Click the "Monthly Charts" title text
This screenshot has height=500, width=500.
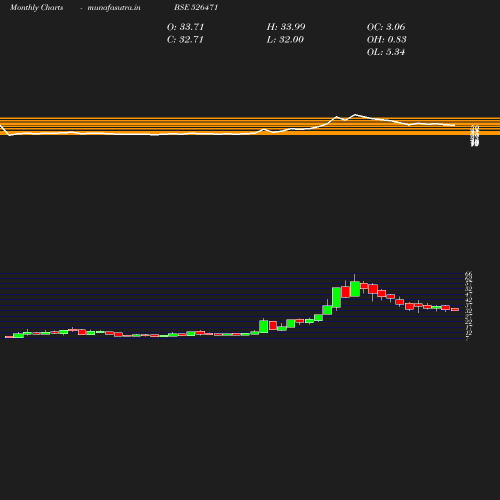37,7
